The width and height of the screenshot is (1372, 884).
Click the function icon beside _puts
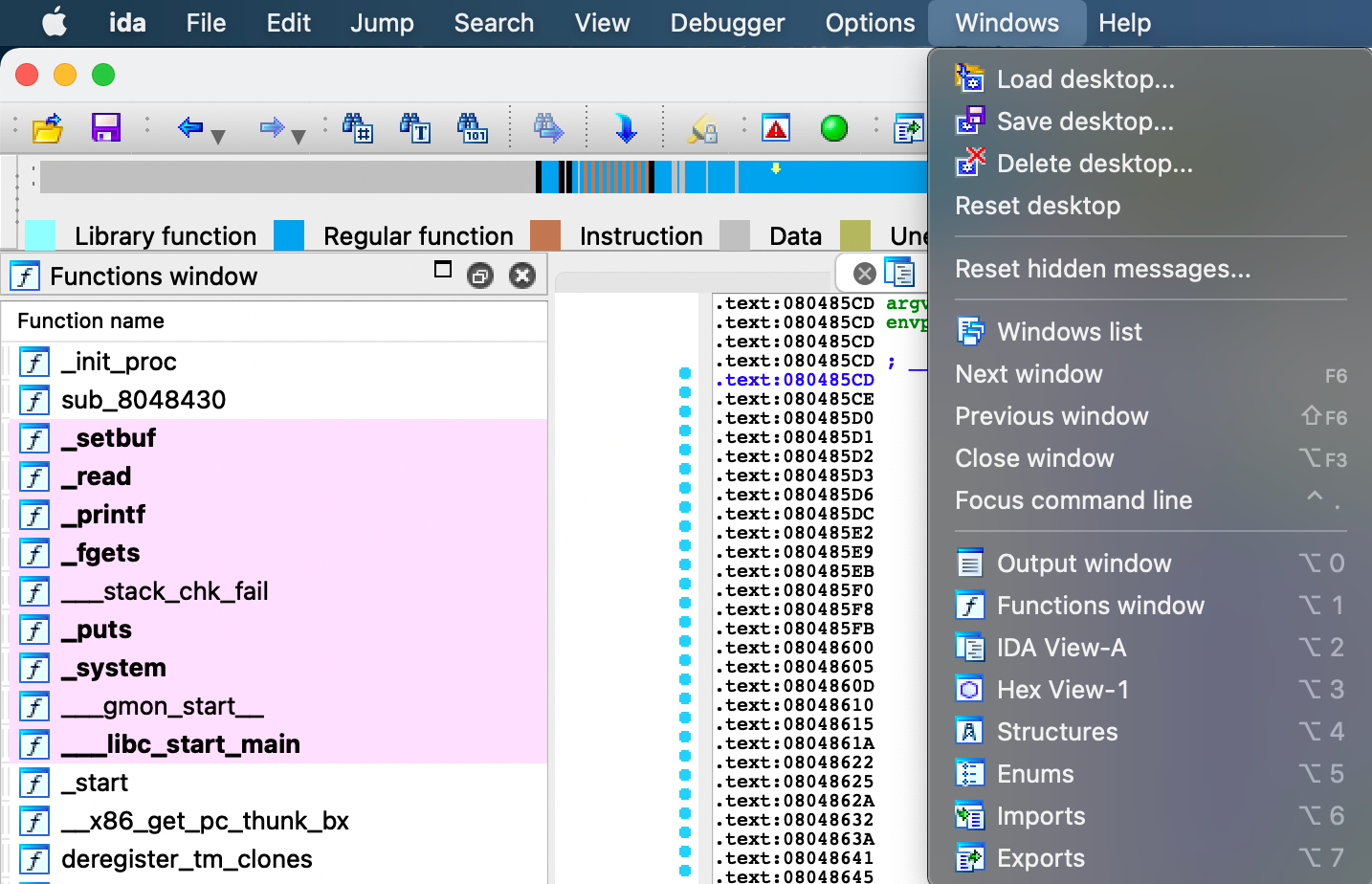(x=34, y=630)
